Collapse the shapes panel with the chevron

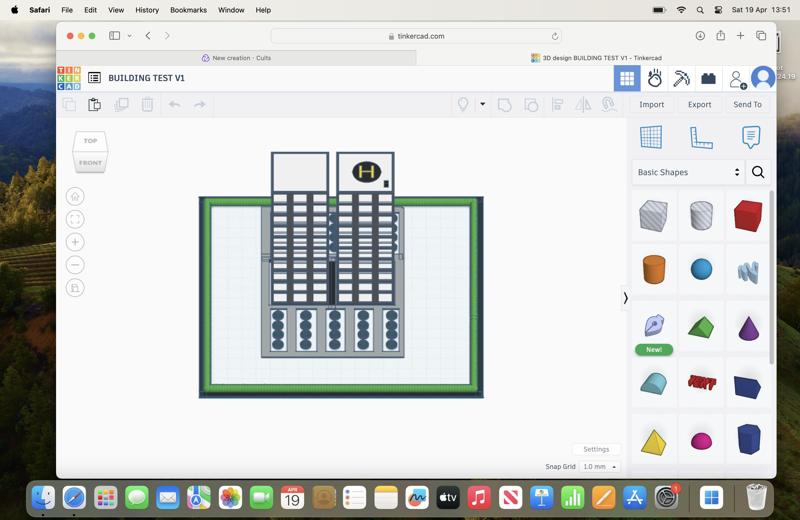625,298
